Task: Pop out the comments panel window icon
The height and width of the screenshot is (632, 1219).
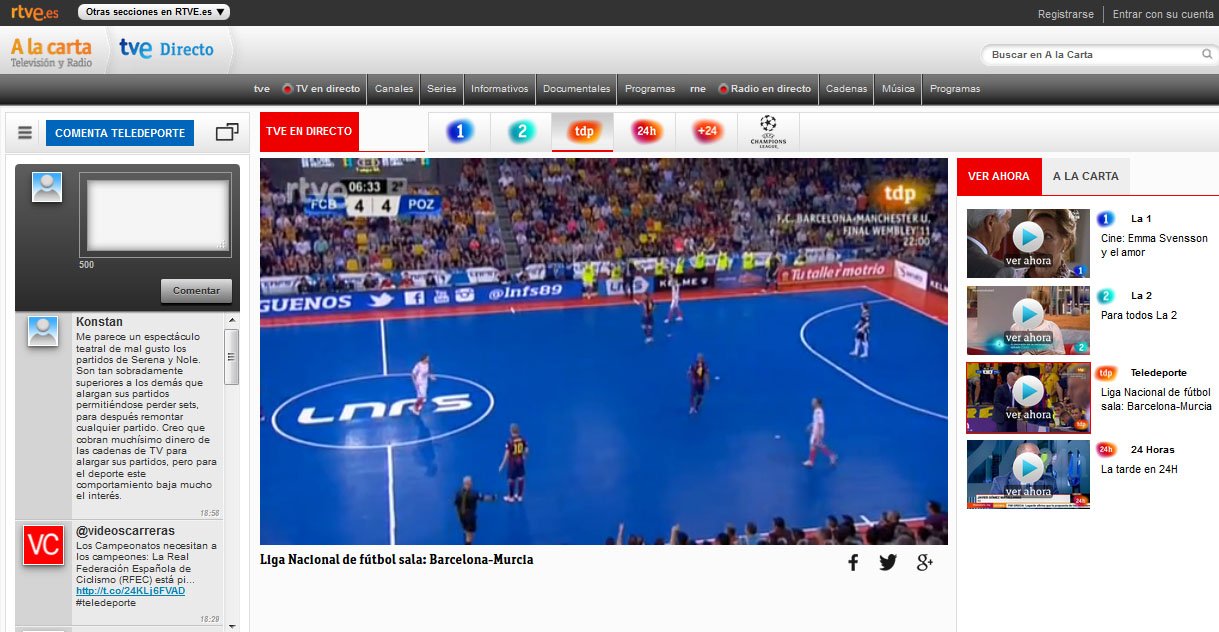Action: (227, 132)
